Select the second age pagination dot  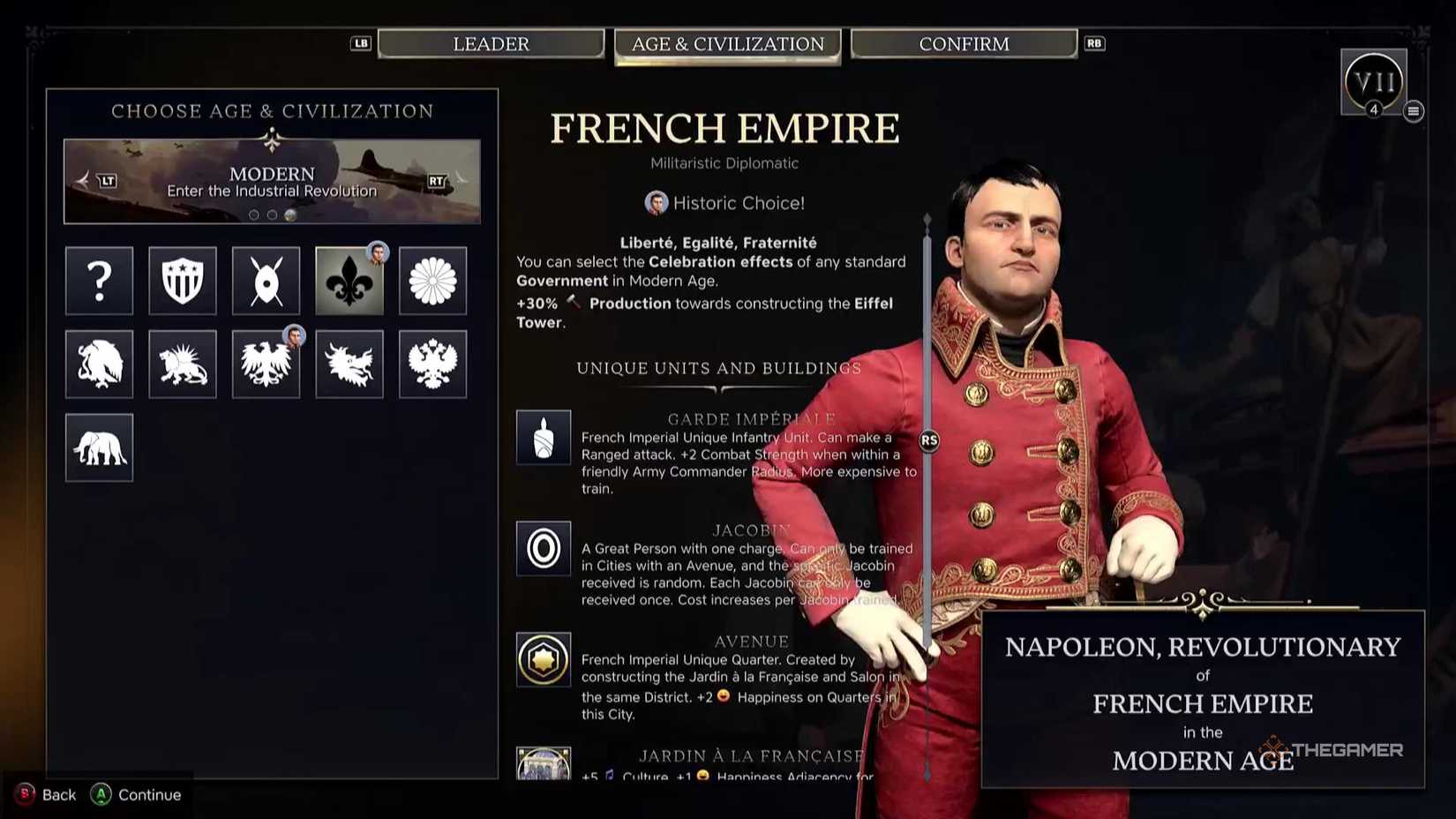tap(272, 214)
